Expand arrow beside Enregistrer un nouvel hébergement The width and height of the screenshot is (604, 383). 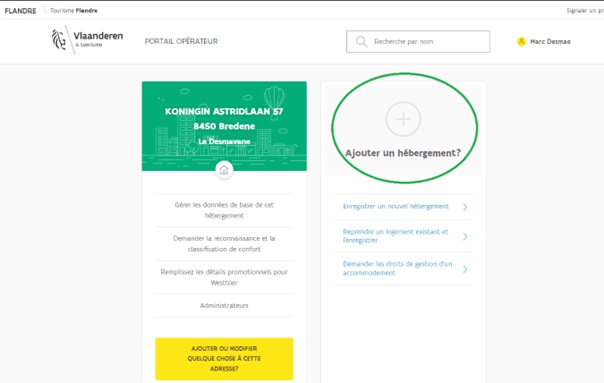[465, 207]
